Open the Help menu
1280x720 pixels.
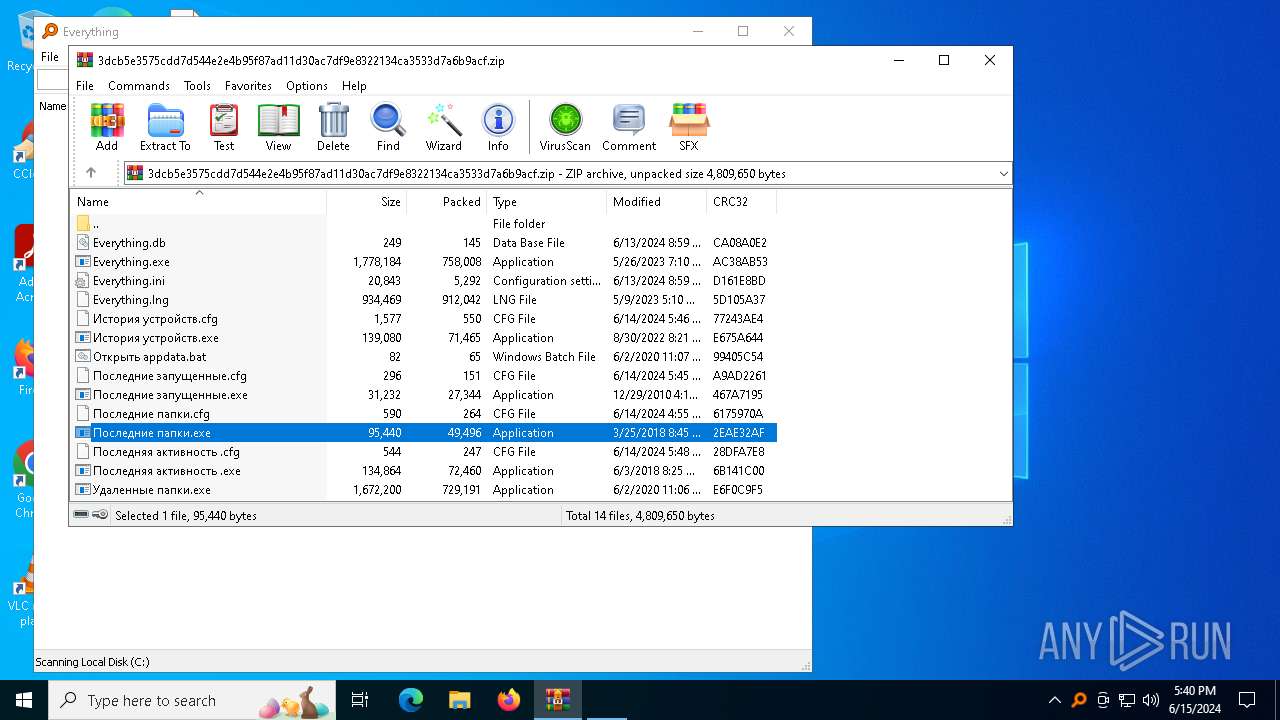(x=354, y=86)
